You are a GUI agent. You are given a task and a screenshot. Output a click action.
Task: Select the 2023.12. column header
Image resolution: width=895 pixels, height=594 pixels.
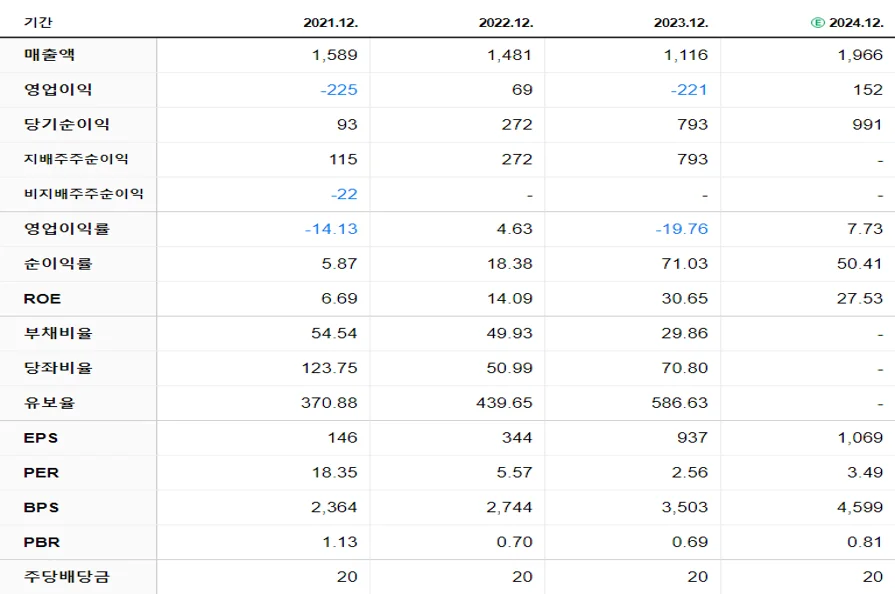pyautogui.click(x=681, y=23)
